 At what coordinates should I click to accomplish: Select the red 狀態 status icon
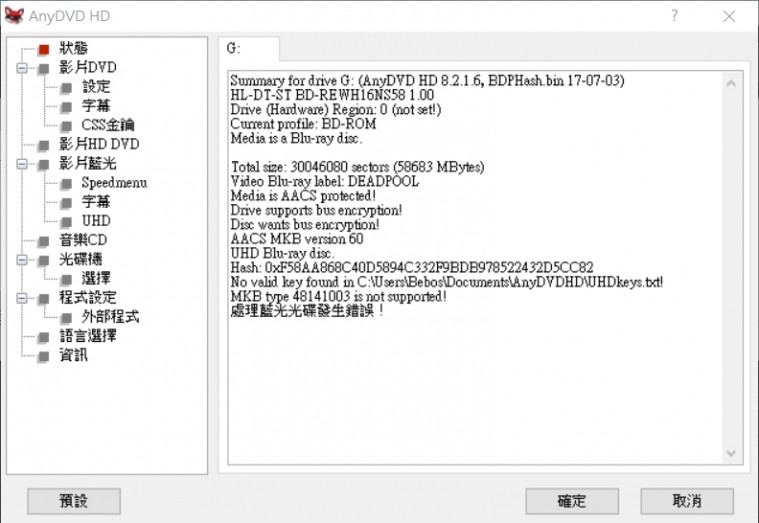43,49
